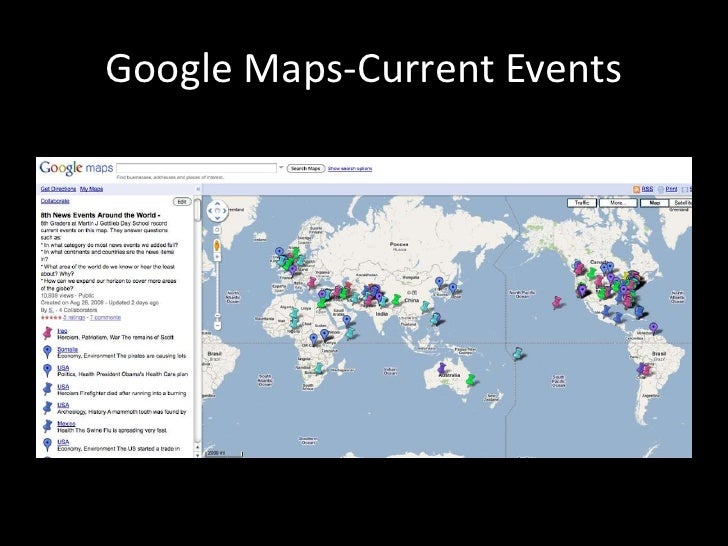
Task: Click the blue pushpin next to Mexico
Action: click(x=47, y=426)
